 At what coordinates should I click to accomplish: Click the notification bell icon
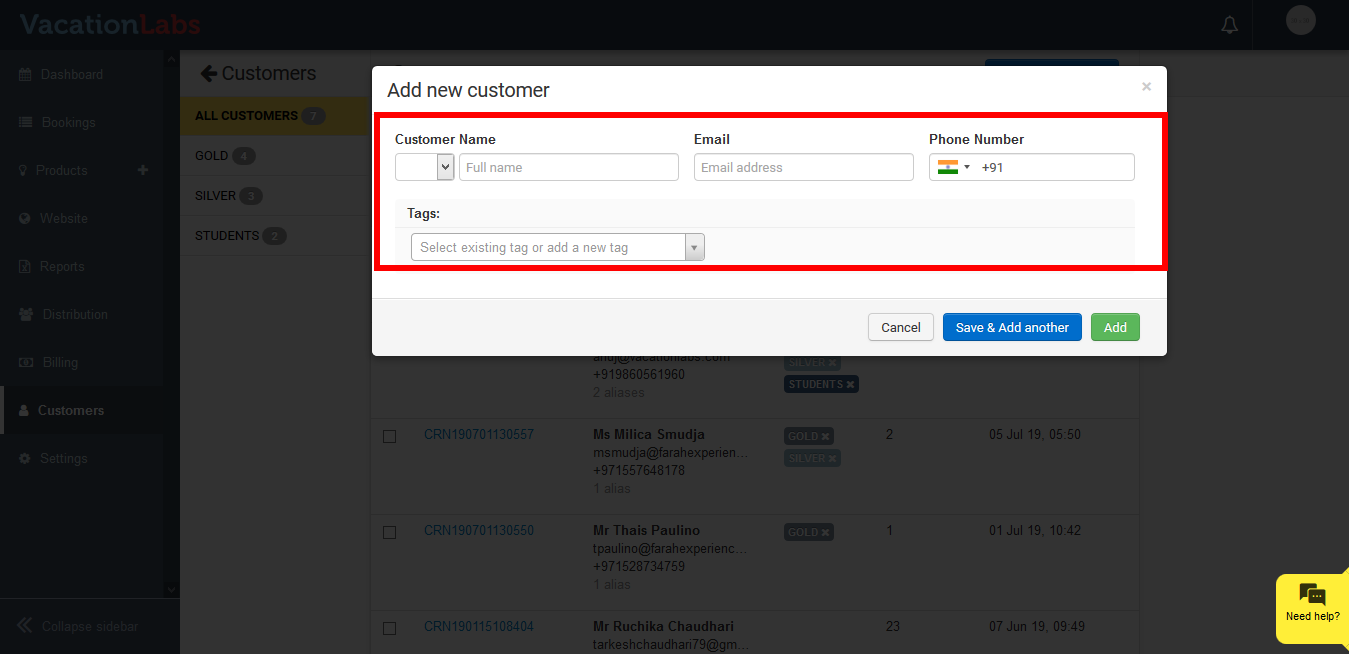pyautogui.click(x=1230, y=25)
